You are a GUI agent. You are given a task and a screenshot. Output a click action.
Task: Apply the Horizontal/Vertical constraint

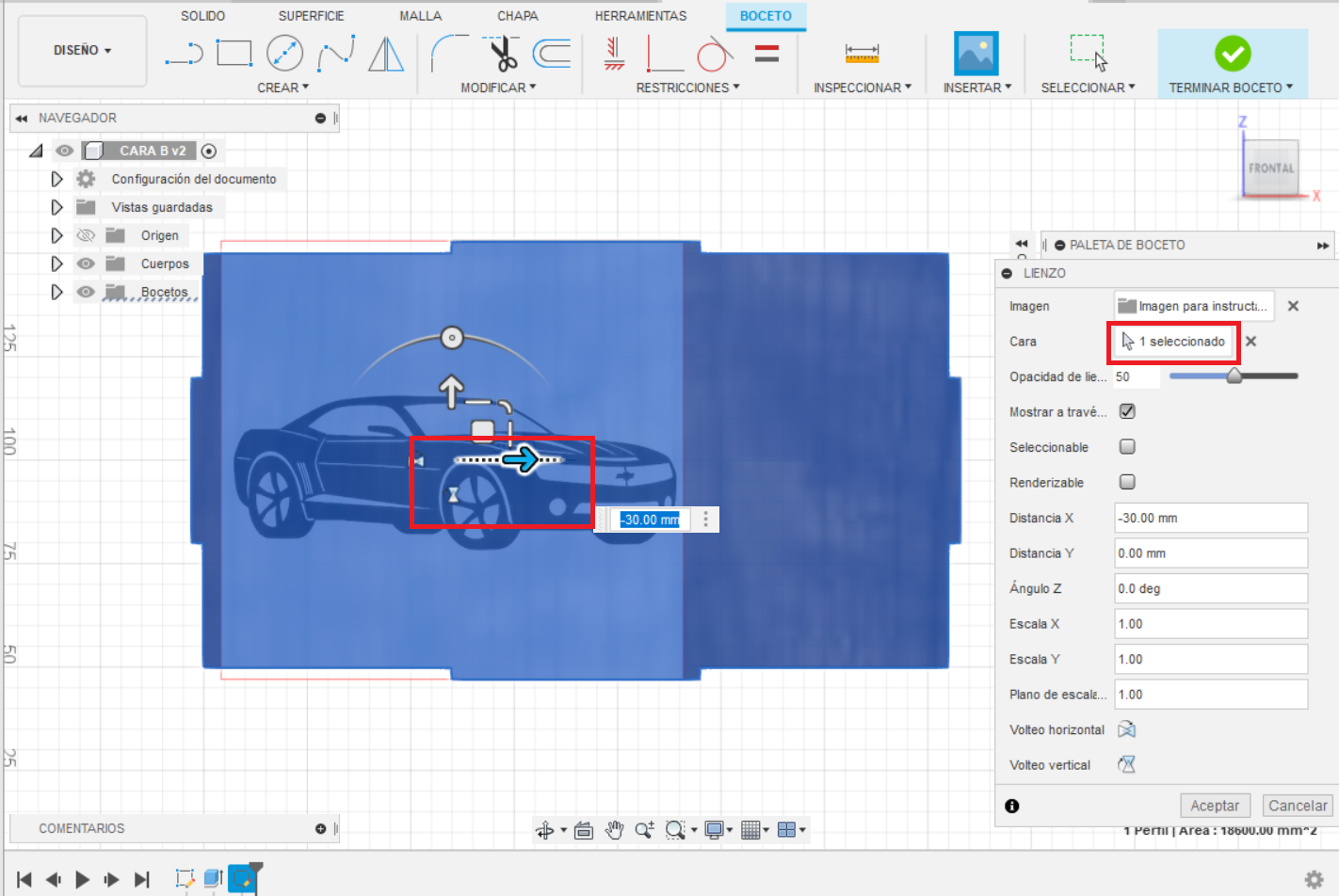pos(614,54)
